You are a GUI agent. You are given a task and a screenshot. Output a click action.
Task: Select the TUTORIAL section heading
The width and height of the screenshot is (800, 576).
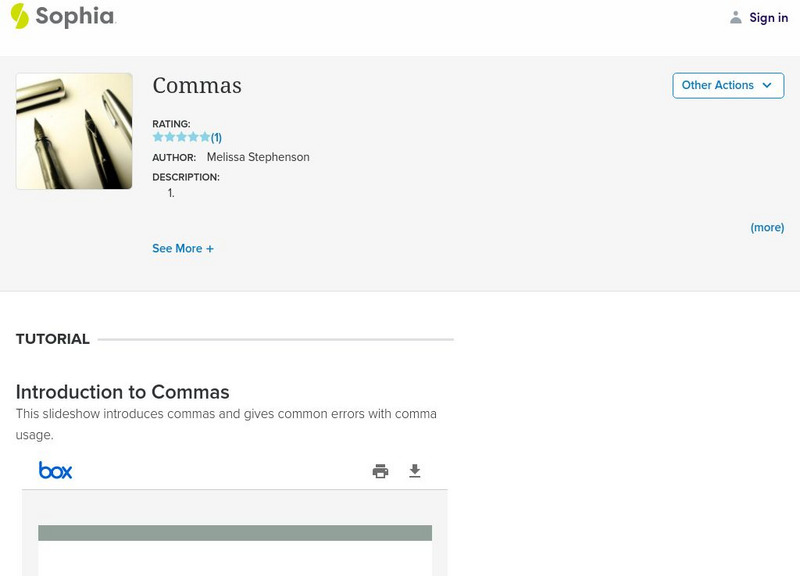pos(53,339)
